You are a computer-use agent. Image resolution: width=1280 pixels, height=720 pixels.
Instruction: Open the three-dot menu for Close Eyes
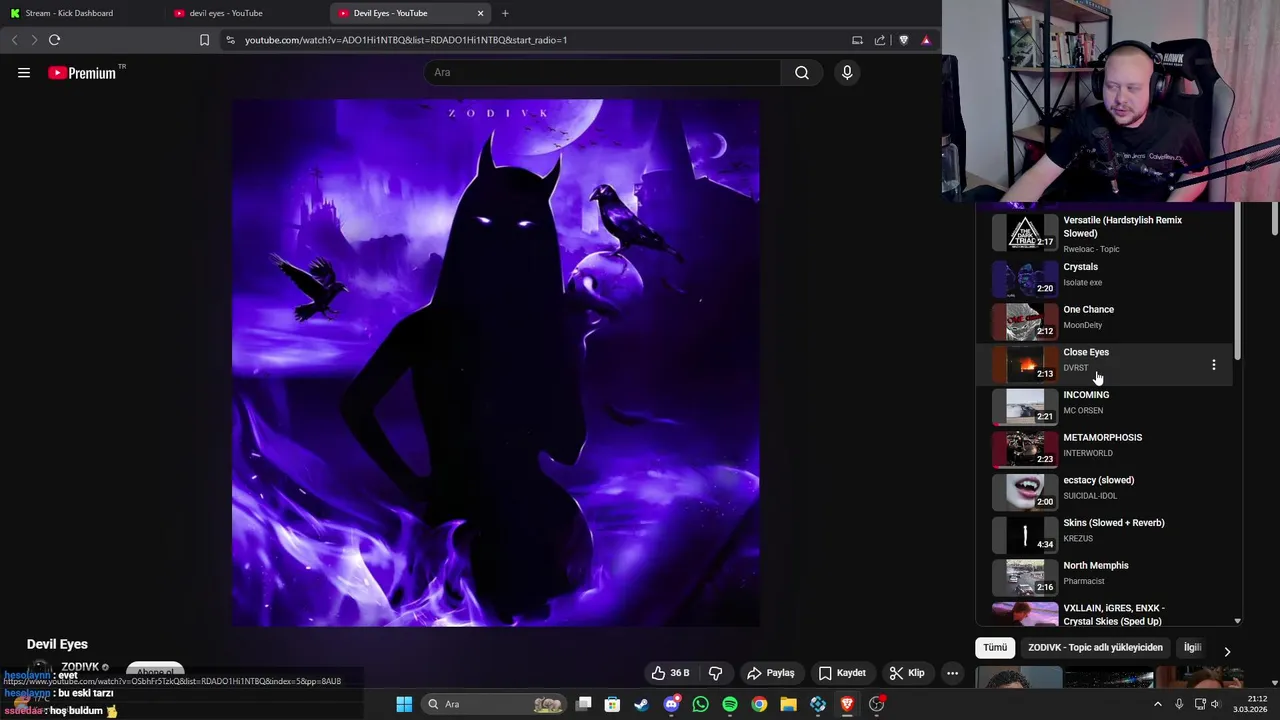[x=1214, y=365]
